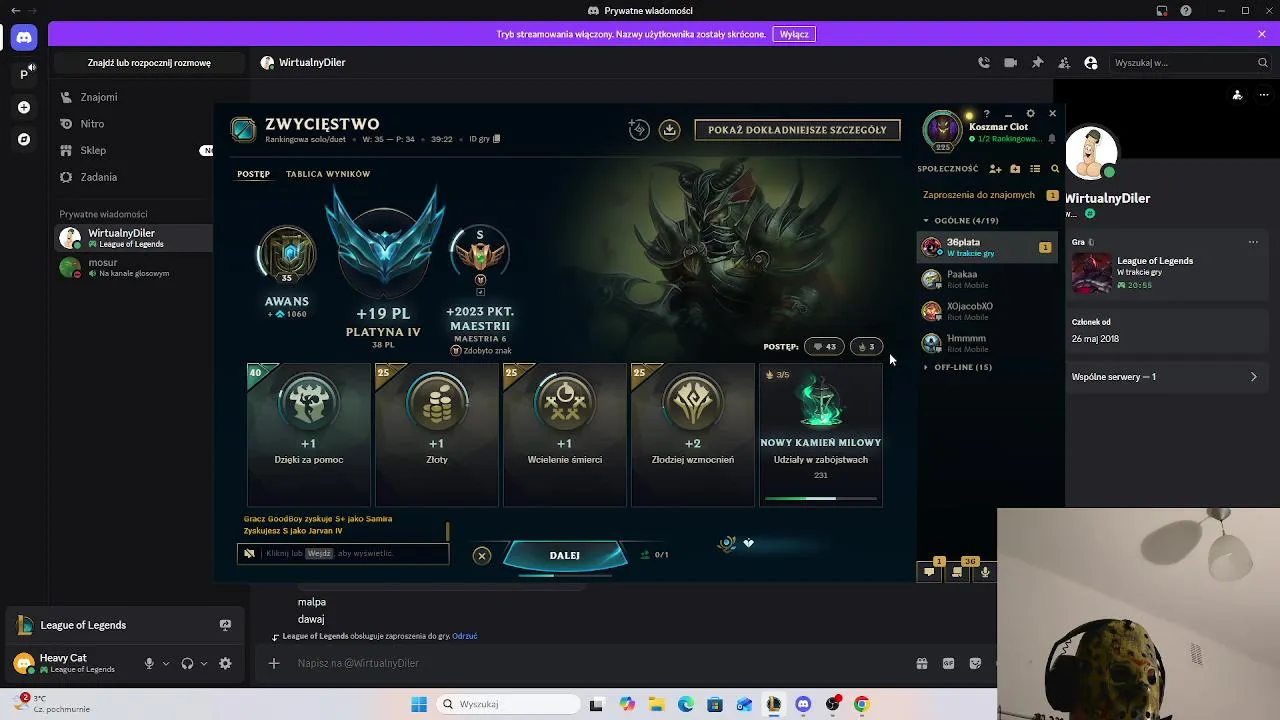Open Windows Start menu
Viewport: 1280px width, 720px height.
[x=419, y=704]
